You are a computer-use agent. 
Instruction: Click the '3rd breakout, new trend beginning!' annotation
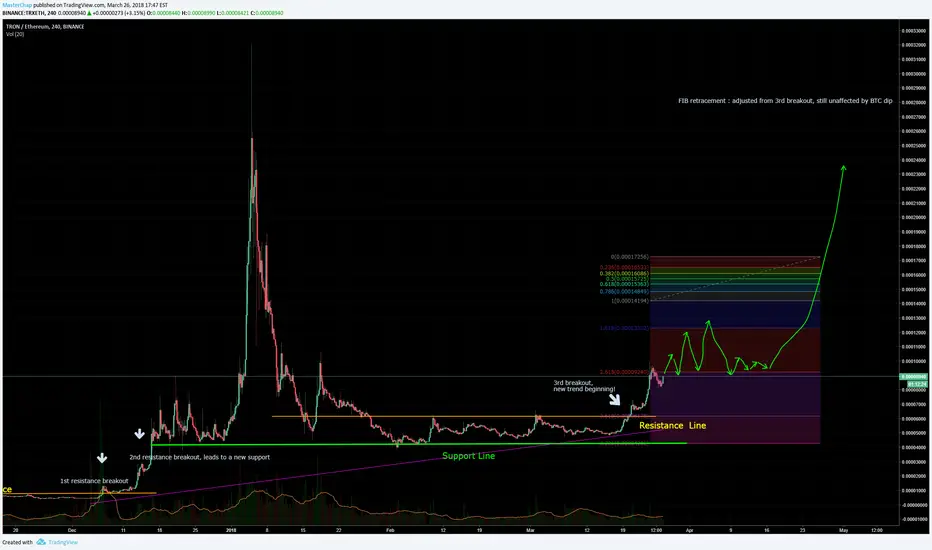(584, 386)
